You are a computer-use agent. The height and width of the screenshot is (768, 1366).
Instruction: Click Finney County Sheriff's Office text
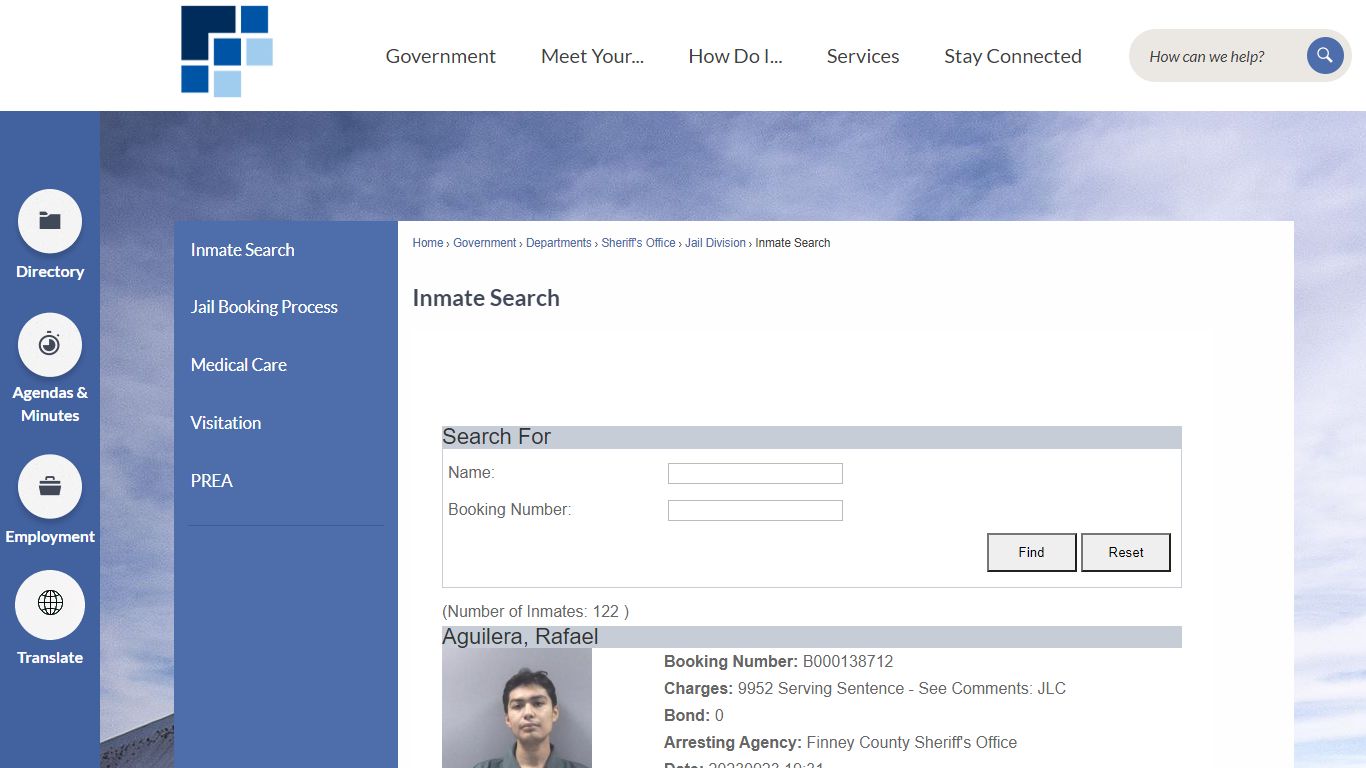point(912,743)
